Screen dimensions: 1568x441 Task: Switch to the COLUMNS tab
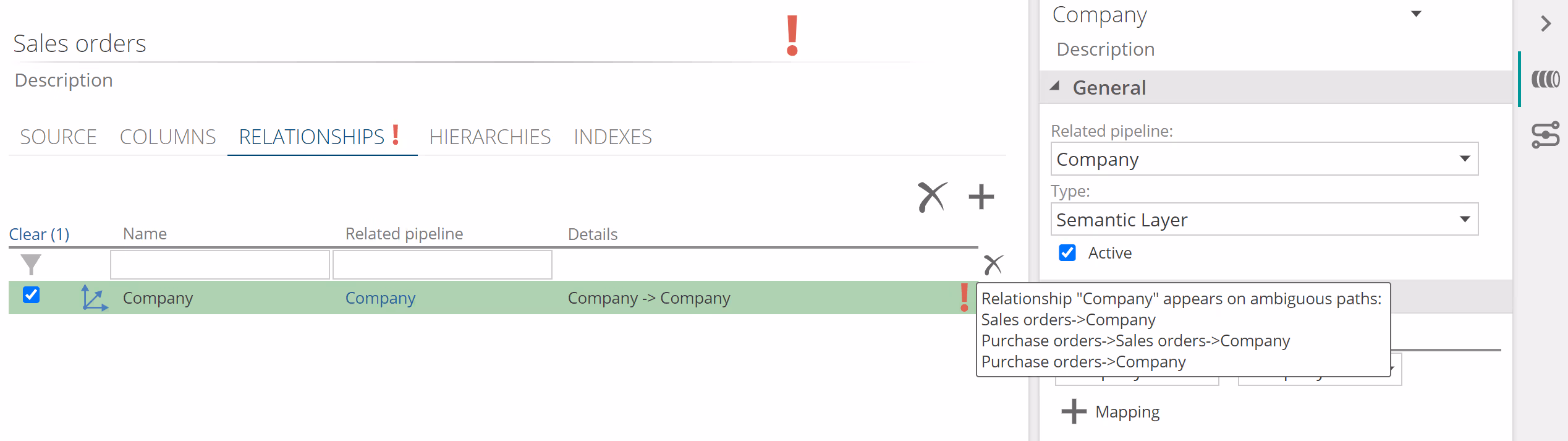coord(167,137)
